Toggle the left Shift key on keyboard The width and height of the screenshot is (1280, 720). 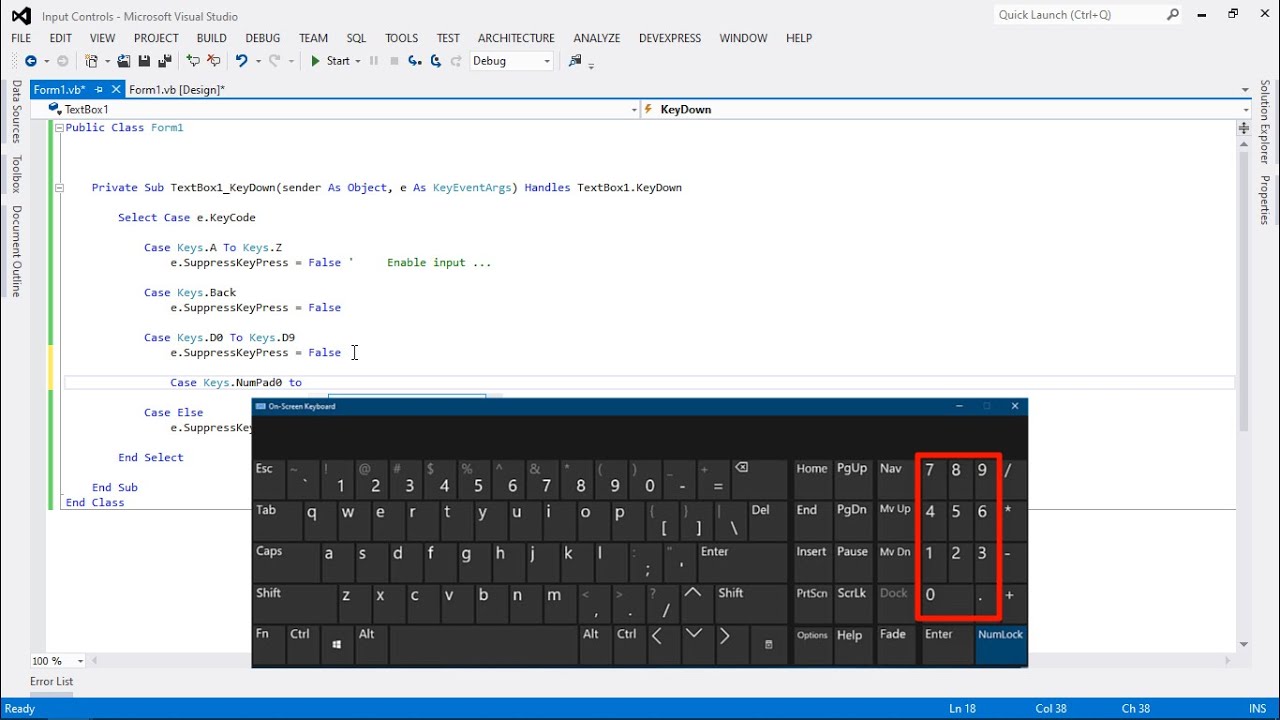(294, 603)
